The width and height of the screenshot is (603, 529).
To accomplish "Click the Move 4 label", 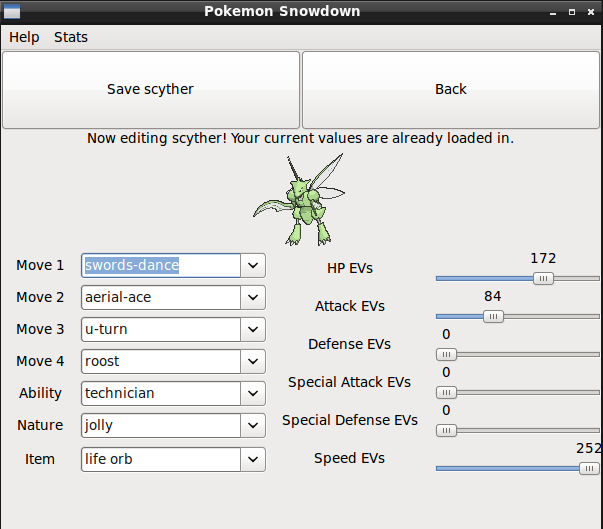I will [x=40, y=361].
